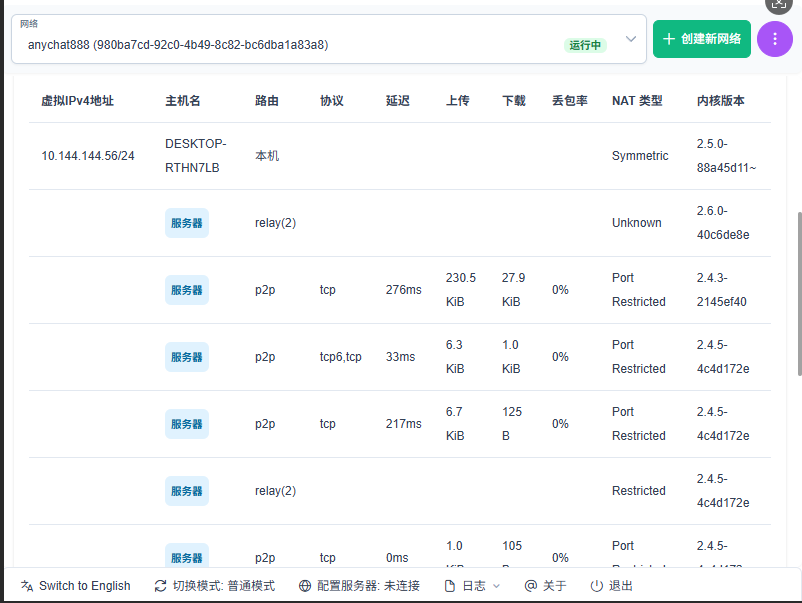Image resolution: width=802 pixels, height=603 pixels.
Task: Click the @ icon beside 关于
Action: click(530, 586)
